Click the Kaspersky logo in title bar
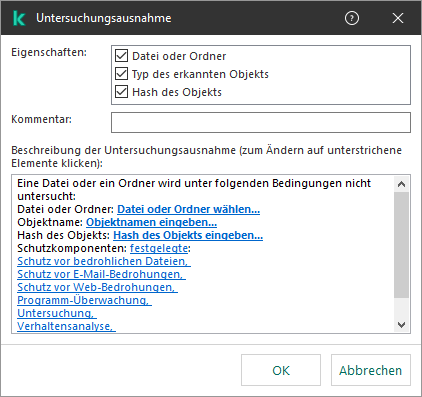This screenshot has width=422, height=397. (x=19, y=18)
